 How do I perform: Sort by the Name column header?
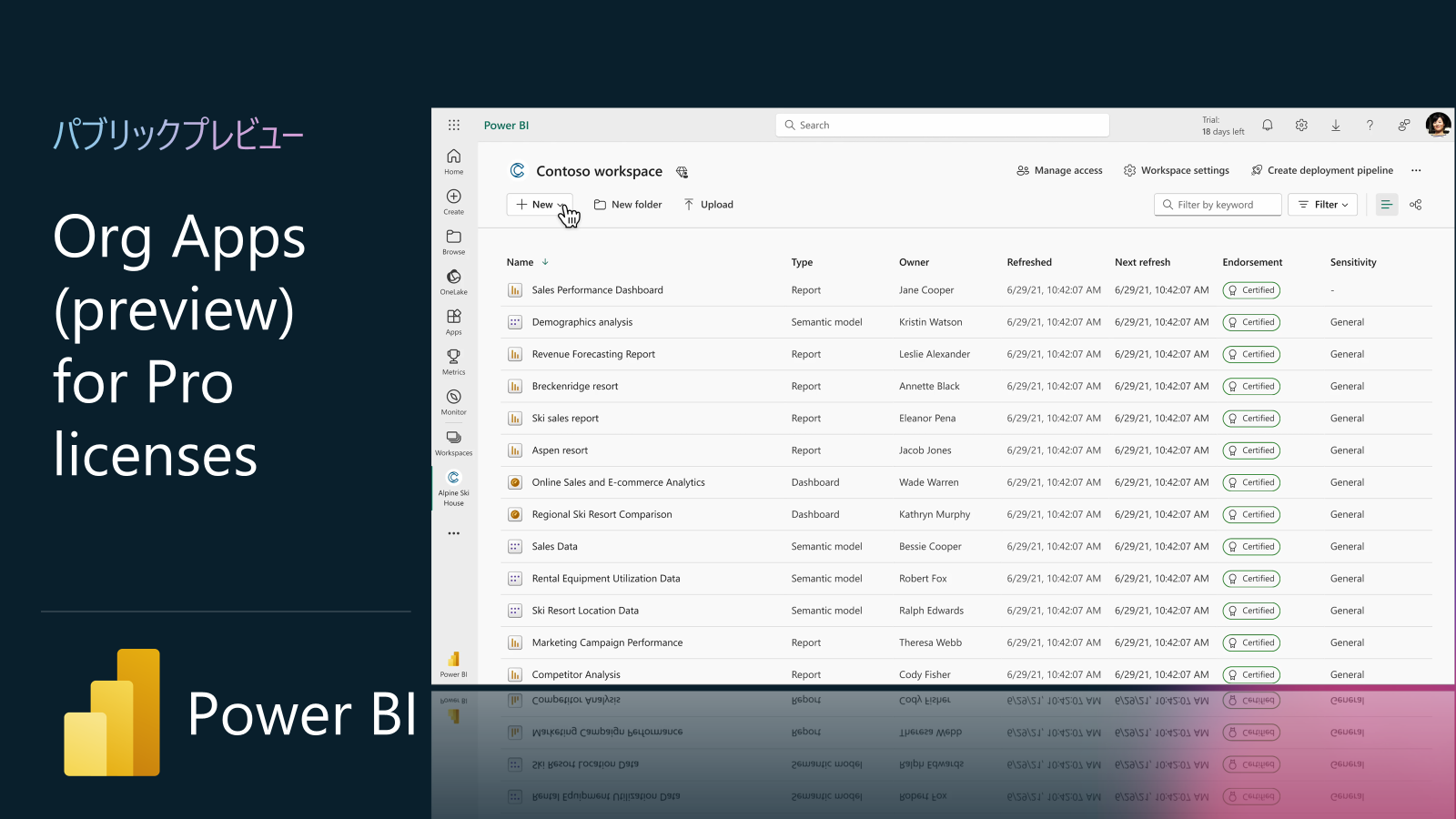[520, 262]
